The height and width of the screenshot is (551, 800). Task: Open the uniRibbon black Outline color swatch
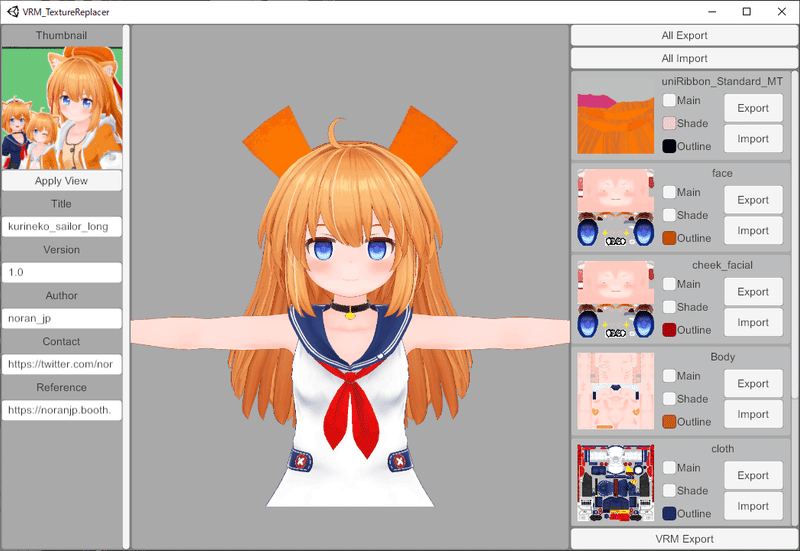click(x=669, y=146)
